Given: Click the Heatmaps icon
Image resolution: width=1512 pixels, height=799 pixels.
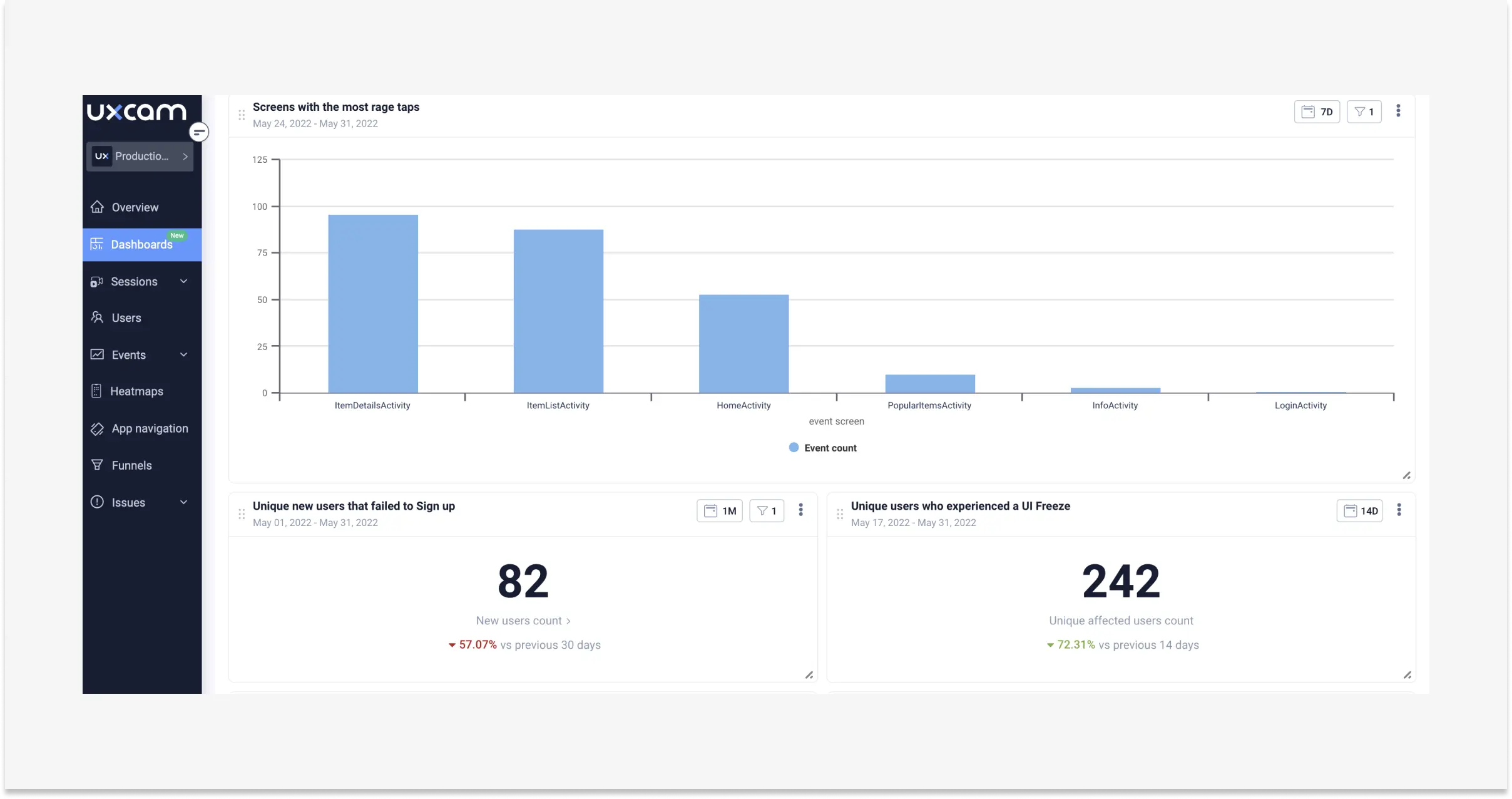Looking at the screenshot, I should (96, 391).
